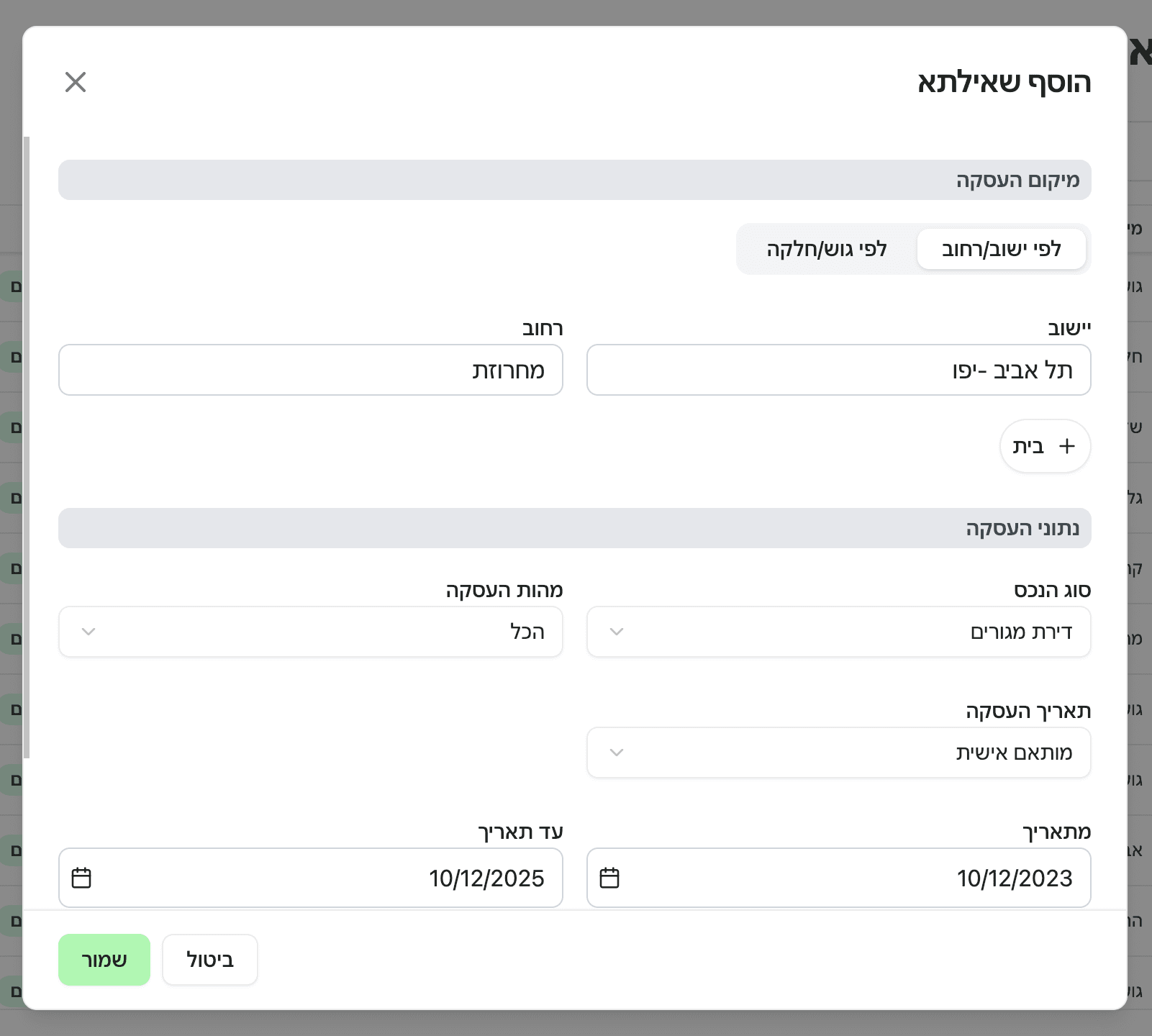The width and height of the screenshot is (1152, 1036).
Task: Click the ייישוב field showing תל אביב -יפו
Action: (x=838, y=370)
